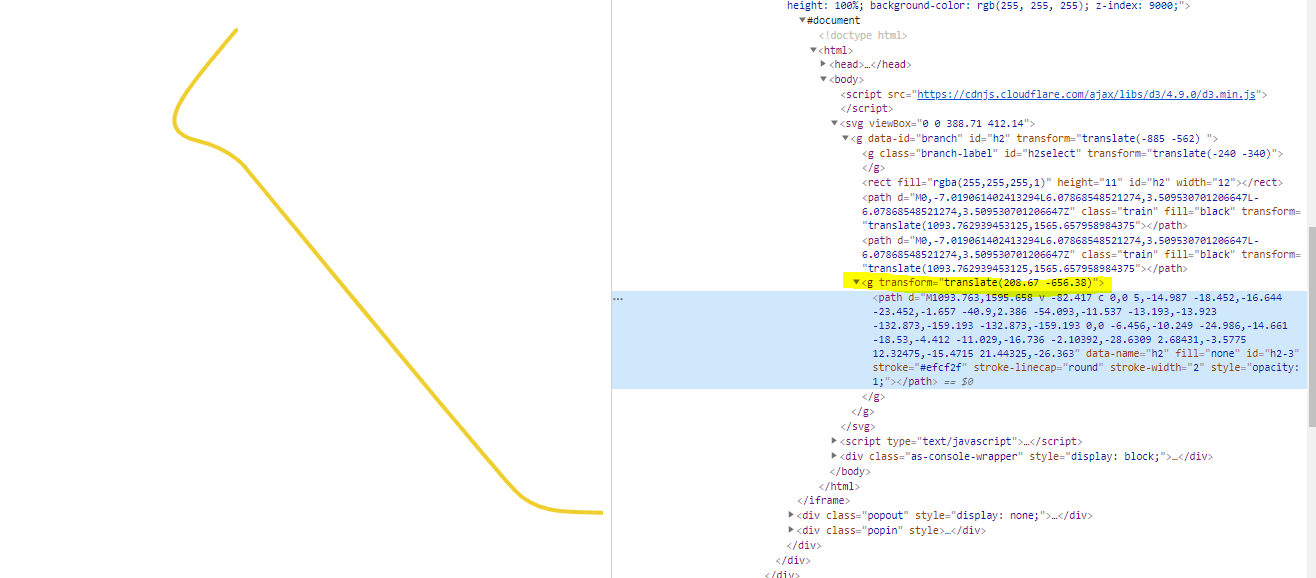The height and width of the screenshot is (578, 1316).
Task: Select the div class="popout" row
Action: click(945, 515)
